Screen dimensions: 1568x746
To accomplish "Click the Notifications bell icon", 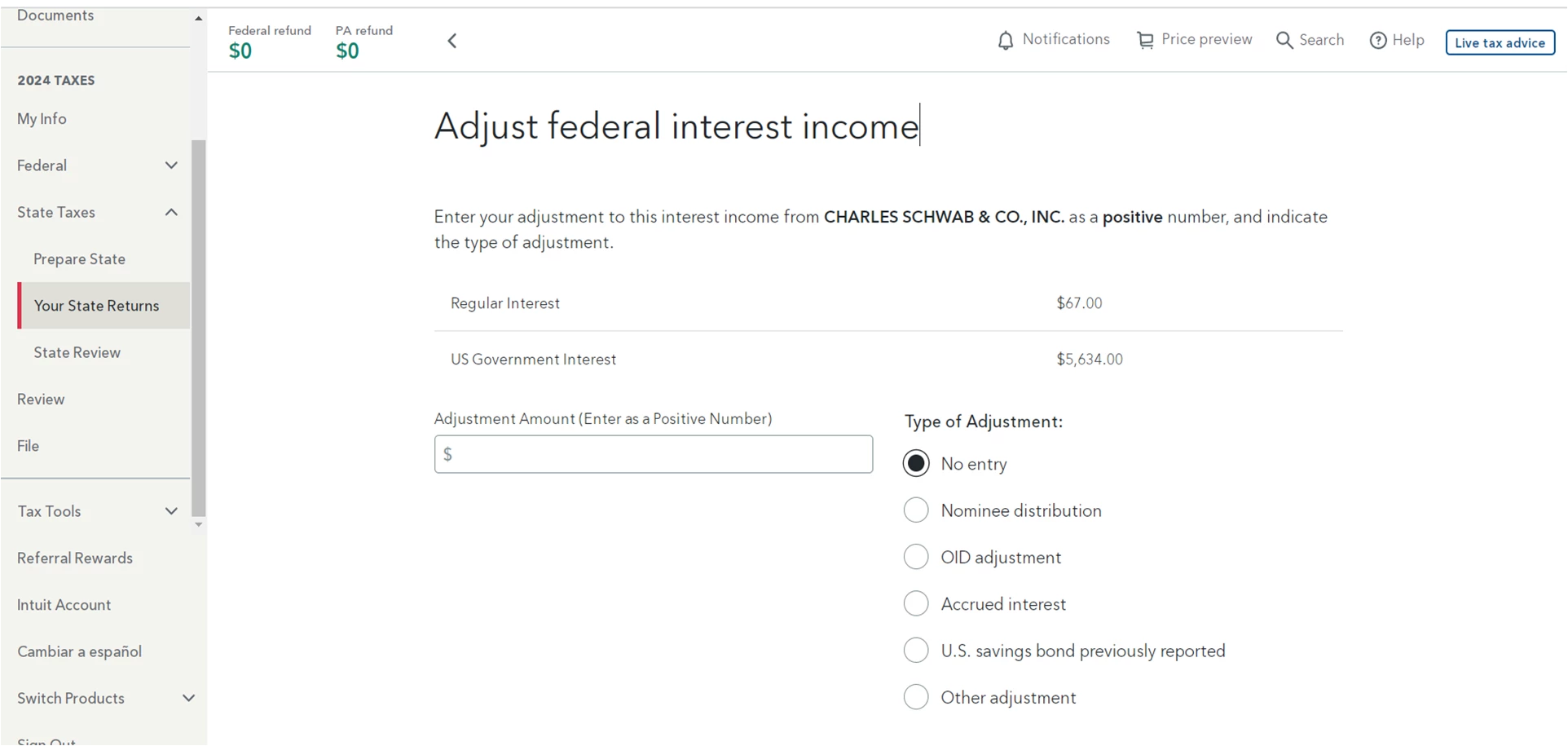I will (1006, 40).
